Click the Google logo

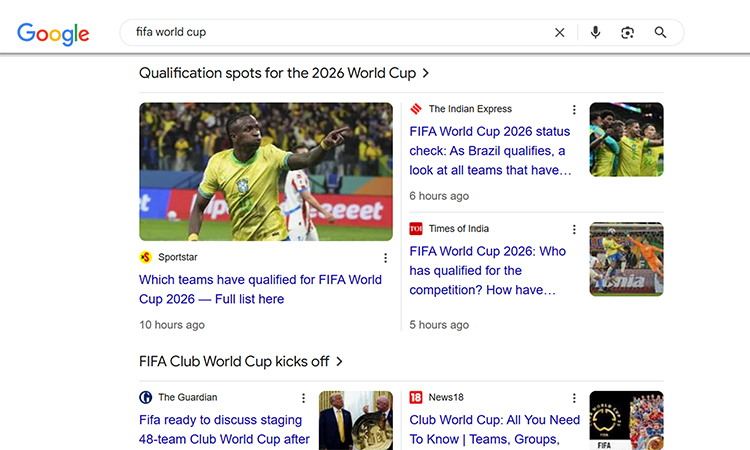click(x=53, y=34)
